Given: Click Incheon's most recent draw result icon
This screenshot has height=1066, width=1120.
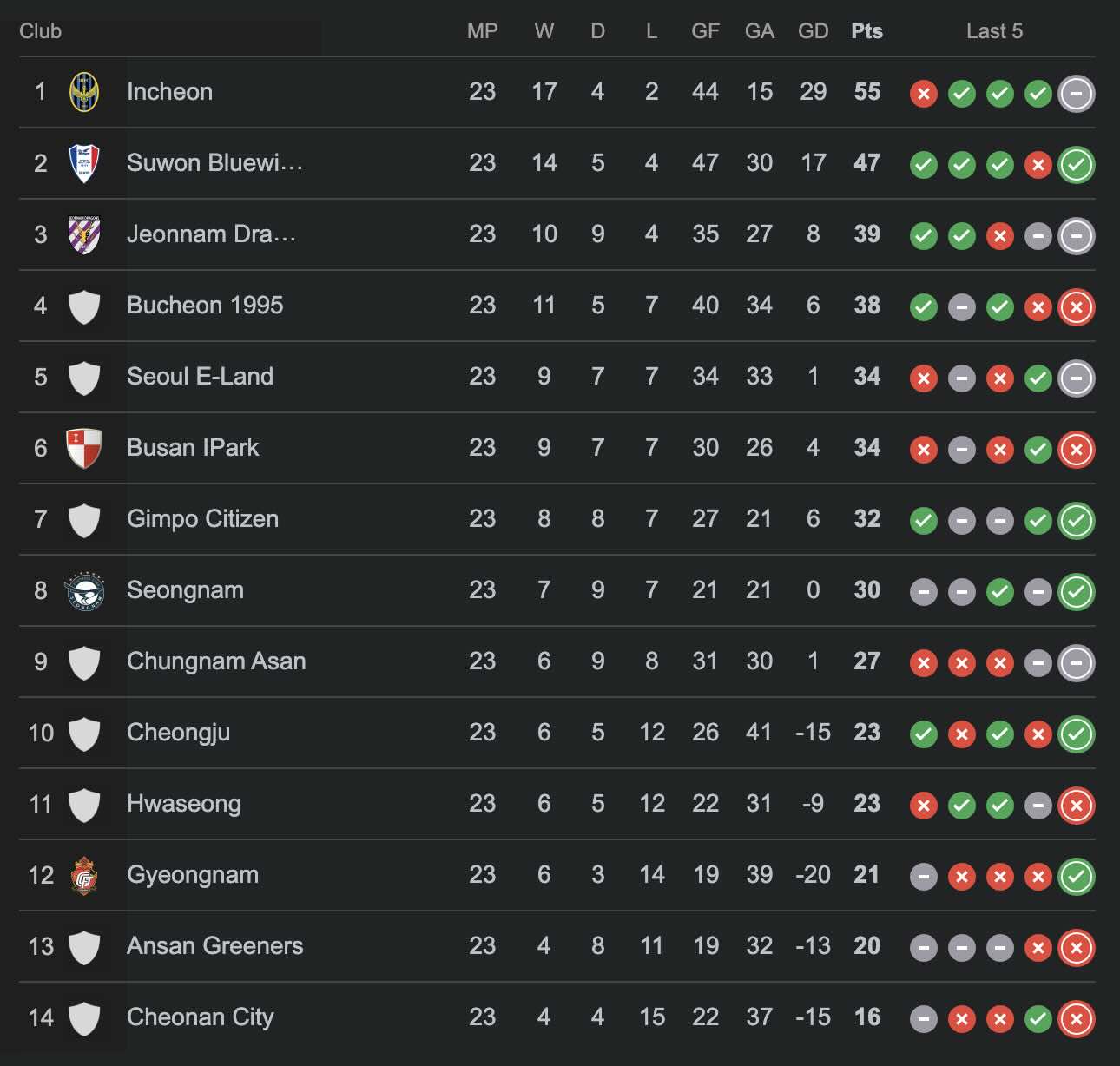Looking at the screenshot, I should [x=1077, y=94].
